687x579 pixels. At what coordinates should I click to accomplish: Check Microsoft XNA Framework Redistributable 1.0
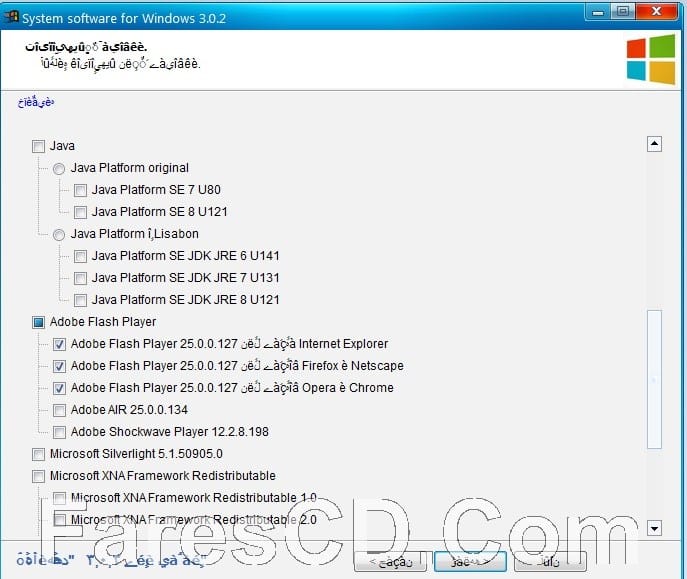pos(59,498)
